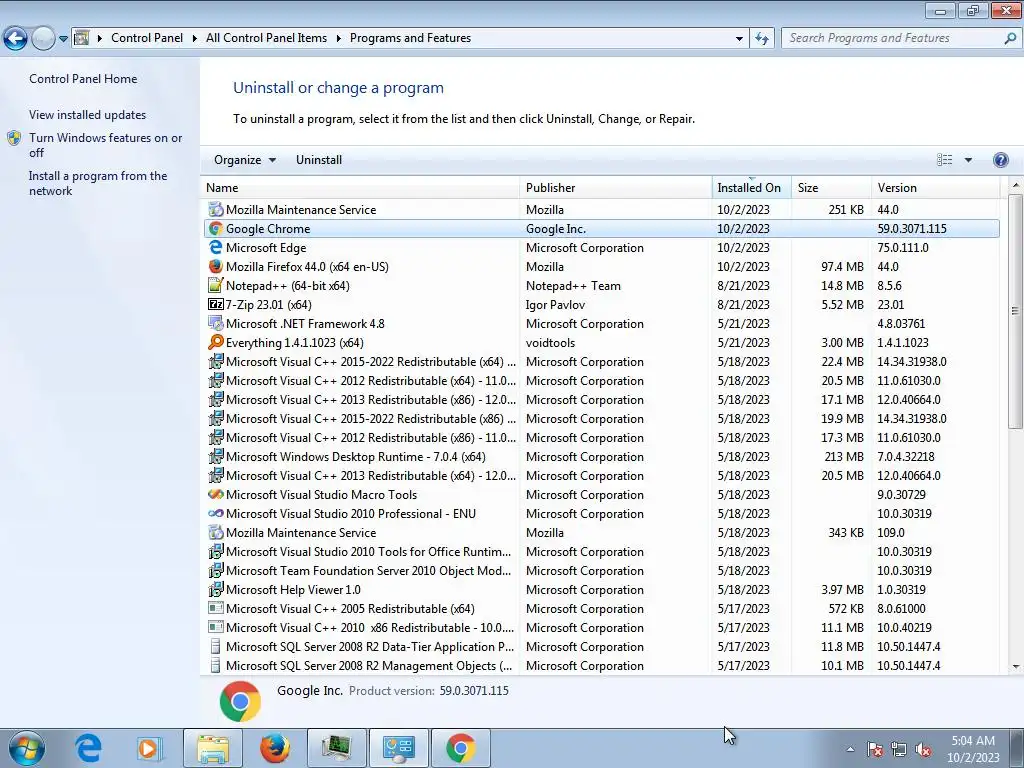
Task: Click the vertical scrollbar thumb
Action: (x=1016, y=311)
